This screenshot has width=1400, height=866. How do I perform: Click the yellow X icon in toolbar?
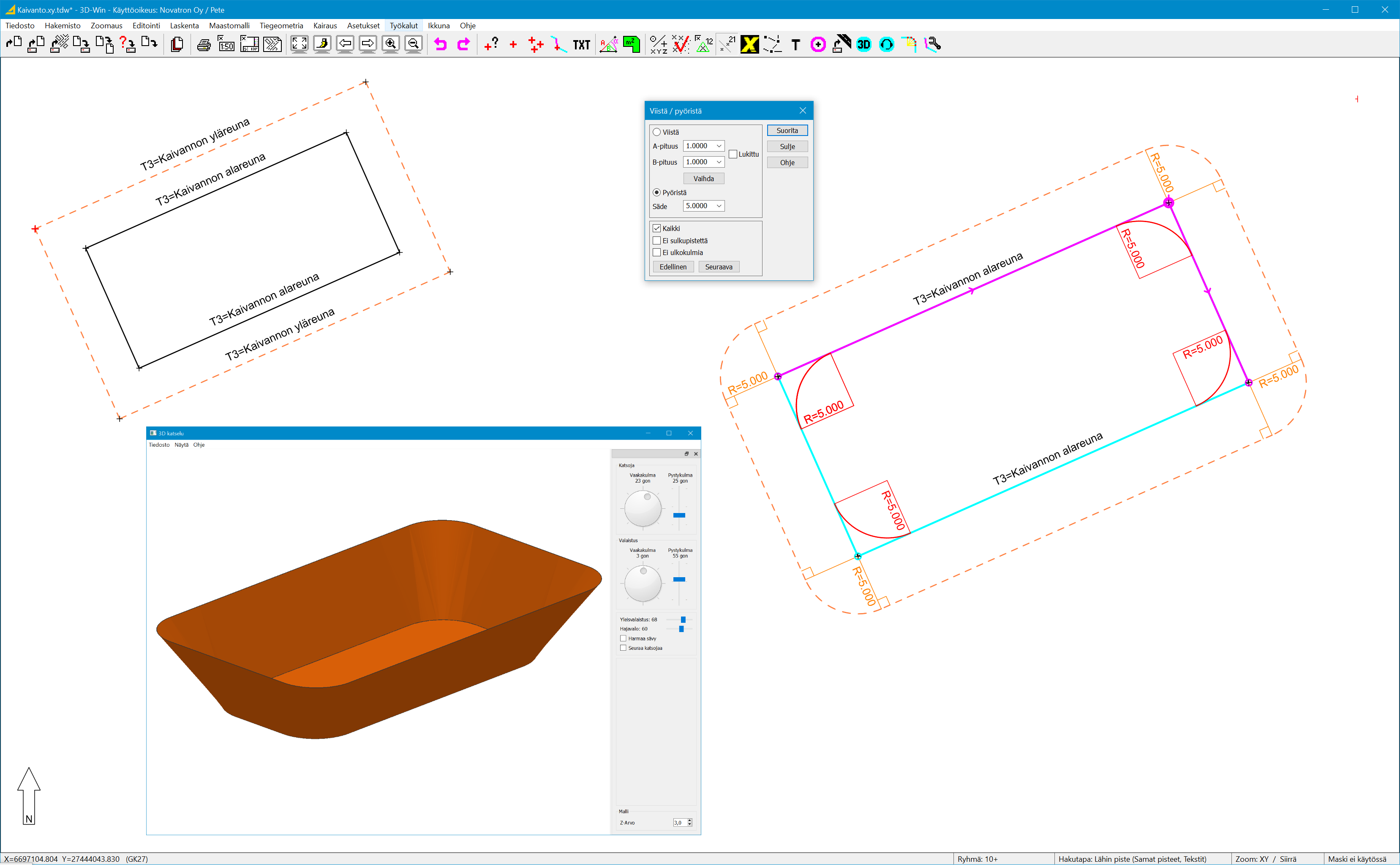749,45
